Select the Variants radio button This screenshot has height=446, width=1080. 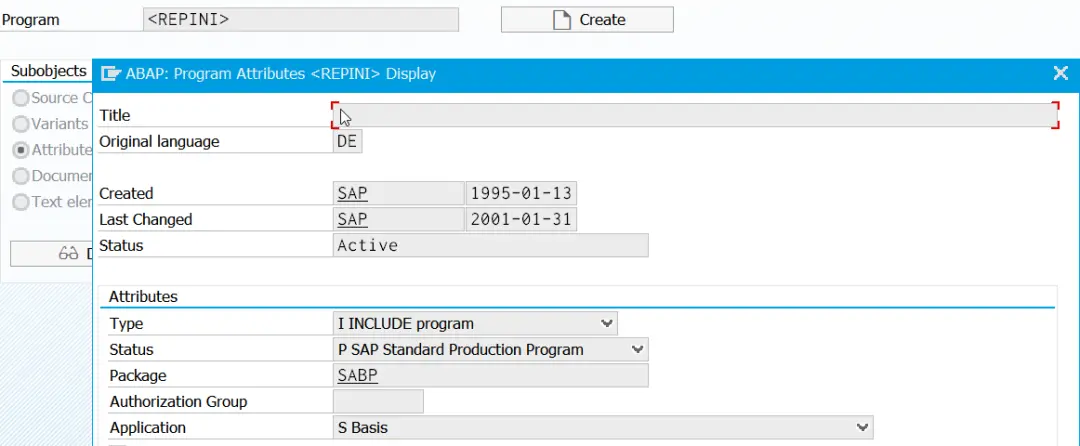click(20, 124)
